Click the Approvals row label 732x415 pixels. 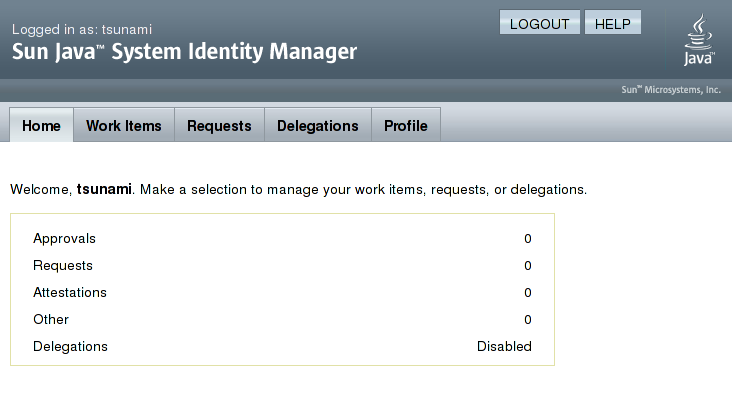coord(64,239)
